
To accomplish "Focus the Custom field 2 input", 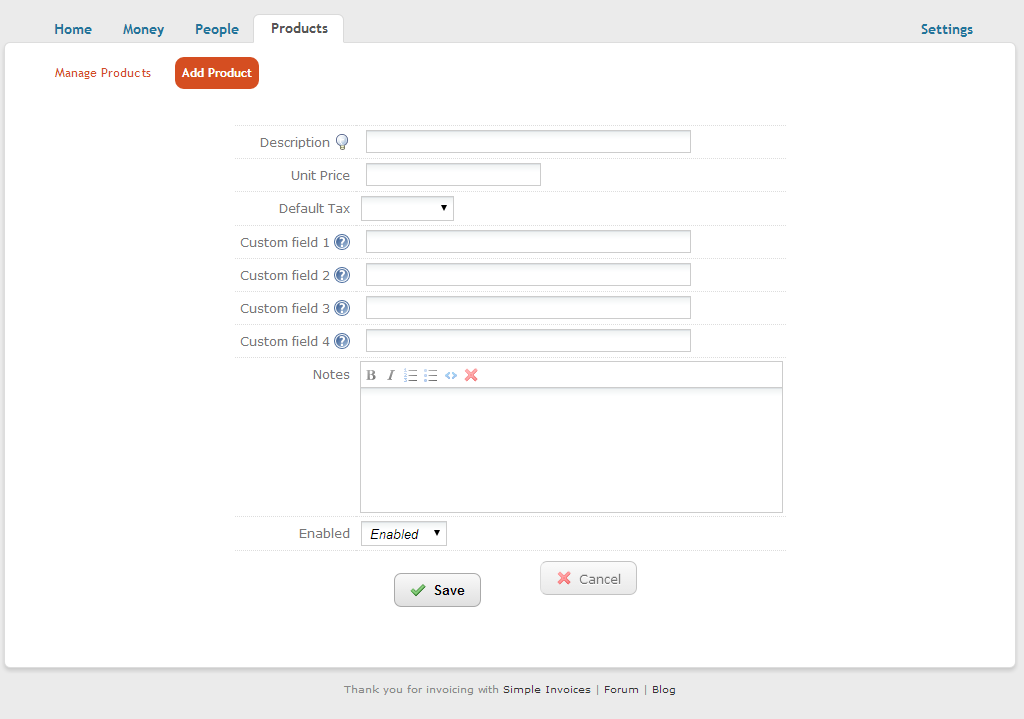I will [x=528, y=275].
